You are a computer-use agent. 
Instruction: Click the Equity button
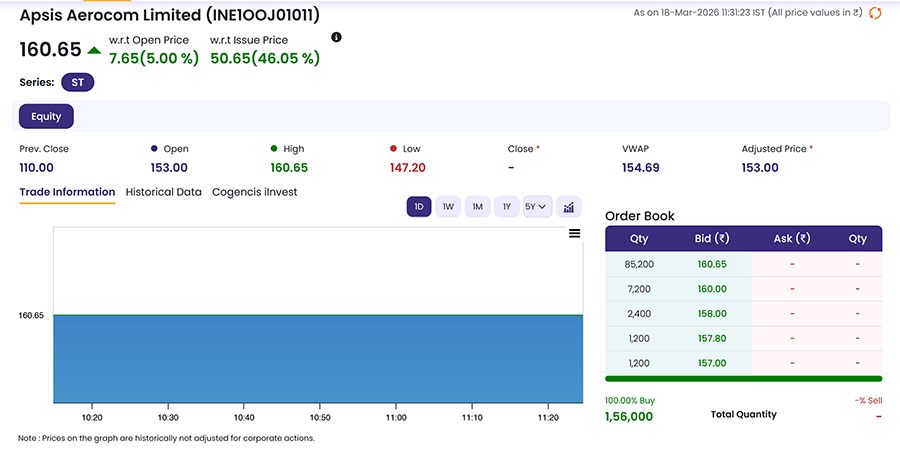pos(46,116)
